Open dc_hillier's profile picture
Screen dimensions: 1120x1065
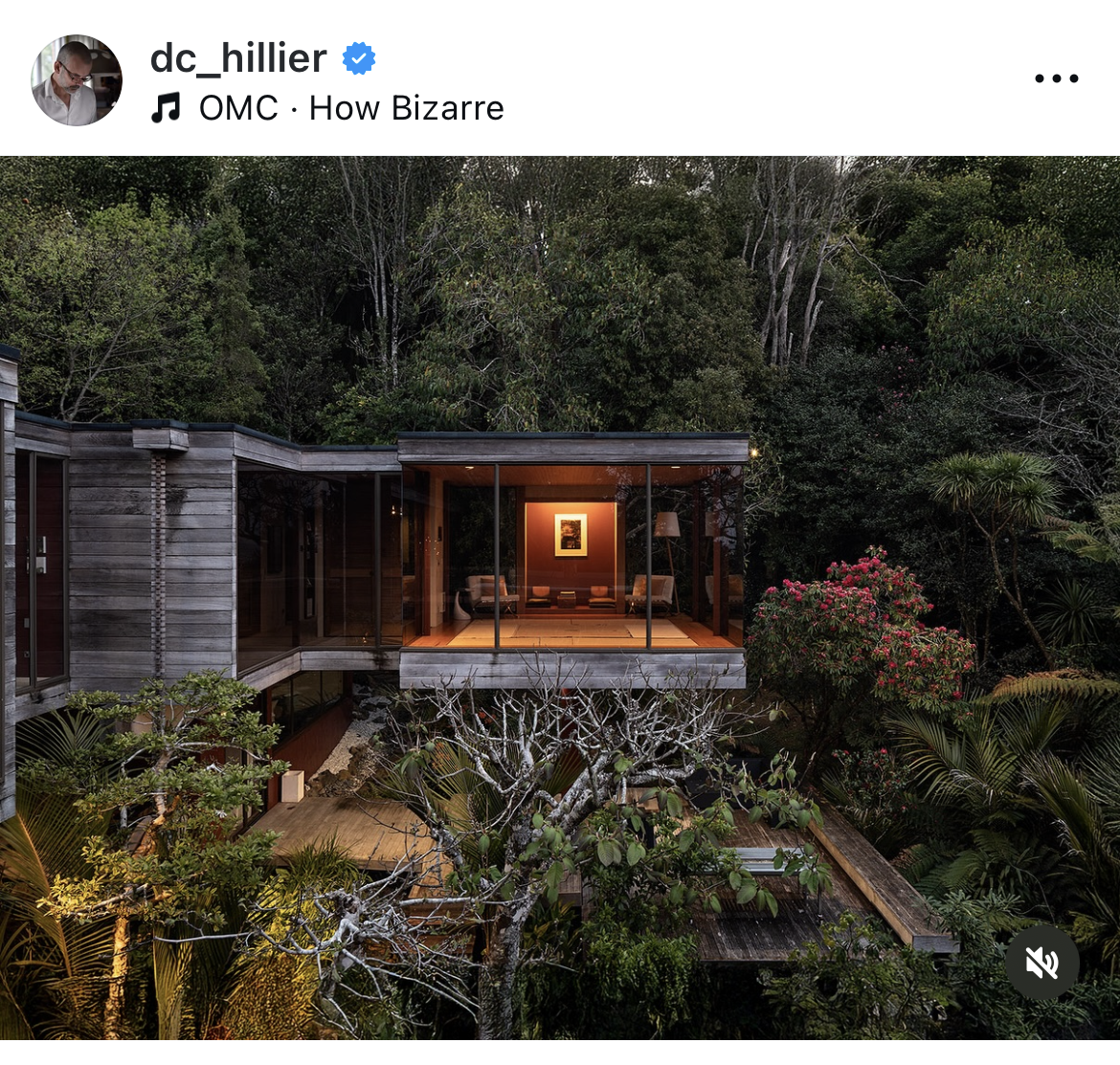77,80
